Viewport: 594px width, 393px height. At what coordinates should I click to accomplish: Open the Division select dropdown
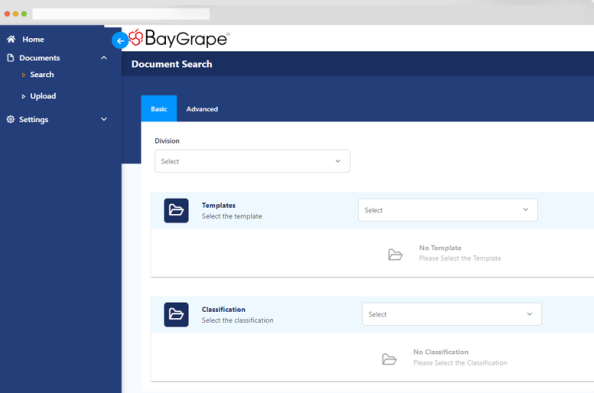point(252,161)
